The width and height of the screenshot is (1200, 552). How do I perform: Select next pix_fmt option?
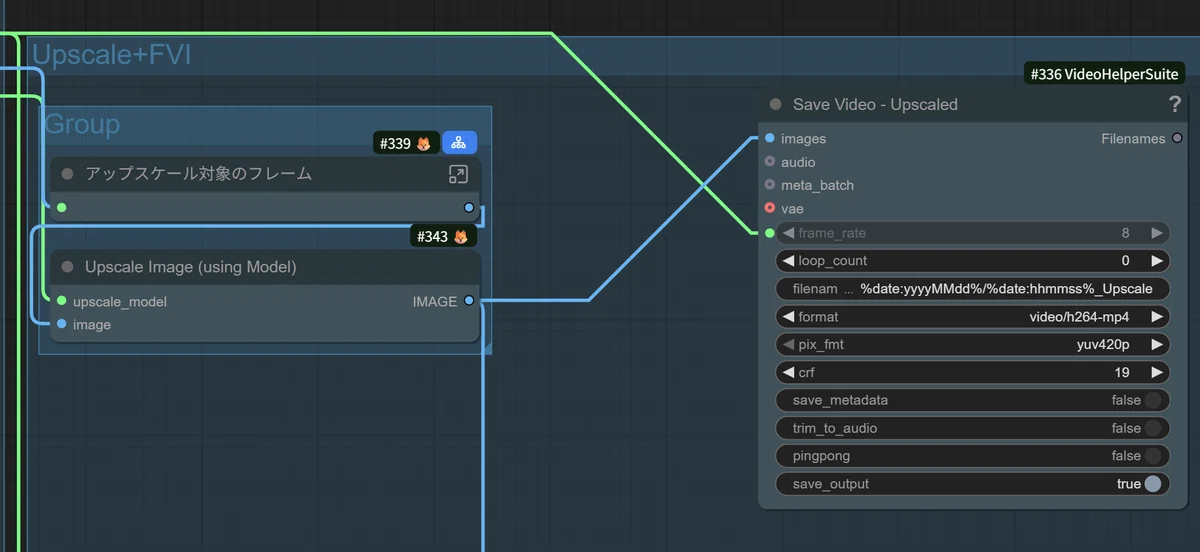click(x=1157, y=345)
